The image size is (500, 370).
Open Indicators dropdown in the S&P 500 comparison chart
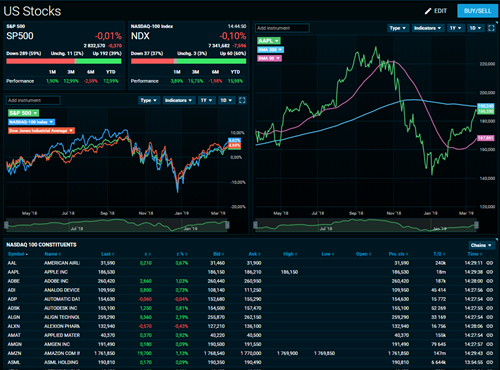tap(178, 100)
